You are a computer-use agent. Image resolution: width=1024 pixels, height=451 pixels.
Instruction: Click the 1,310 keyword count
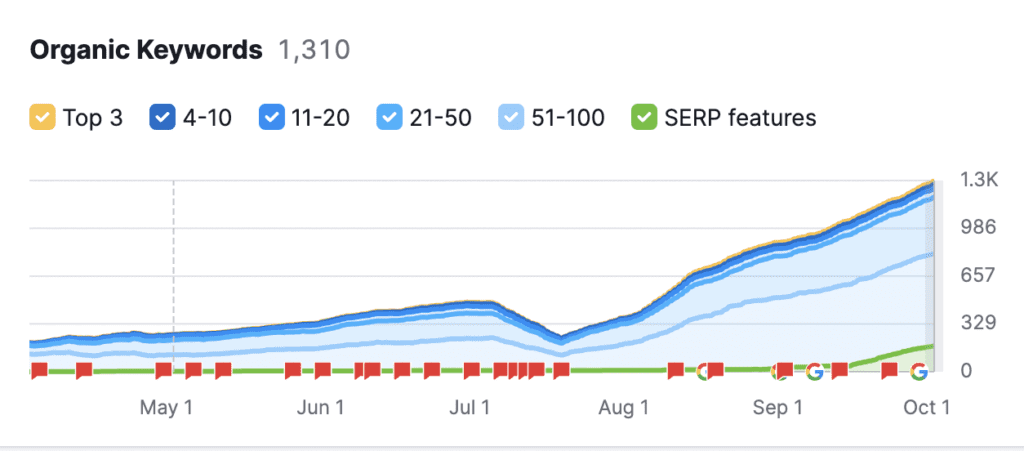(314, 50)
